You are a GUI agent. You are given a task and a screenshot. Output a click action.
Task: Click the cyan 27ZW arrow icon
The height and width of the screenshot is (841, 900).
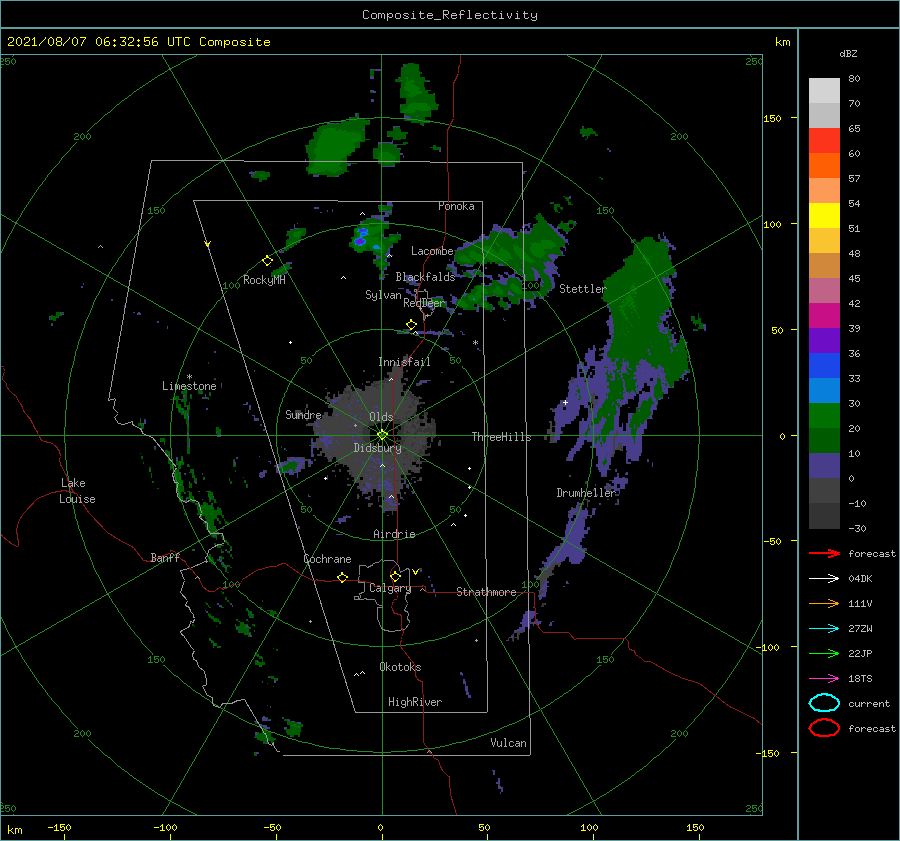(824, 629)
